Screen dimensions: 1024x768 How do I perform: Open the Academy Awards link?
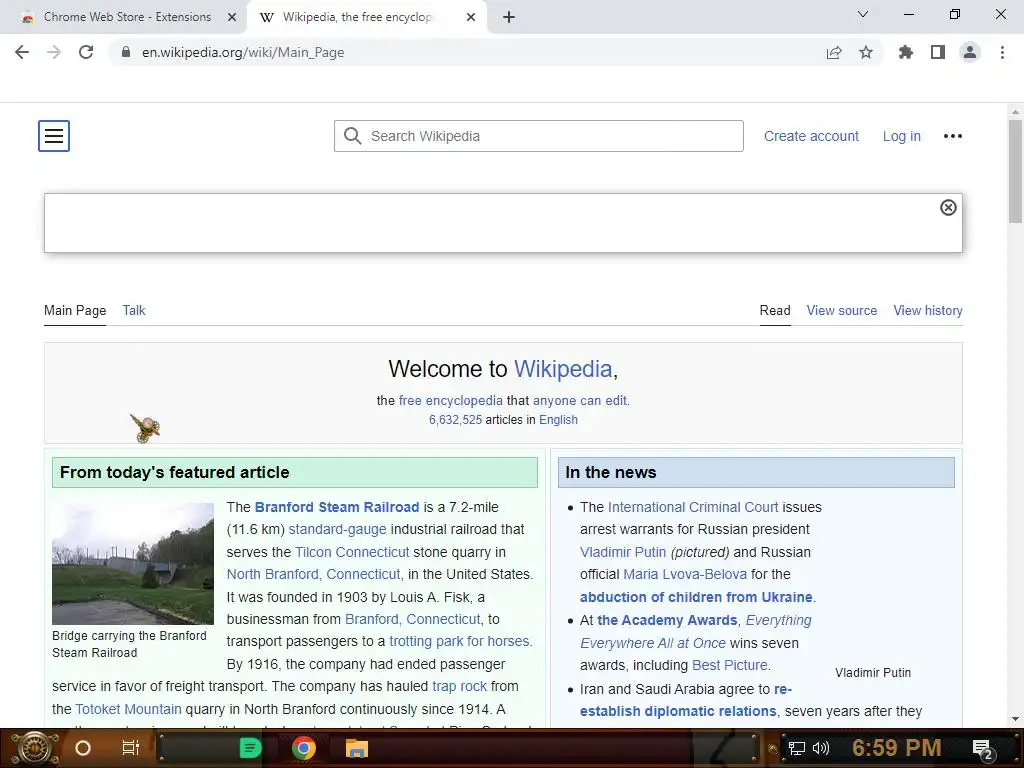[667, 620]
